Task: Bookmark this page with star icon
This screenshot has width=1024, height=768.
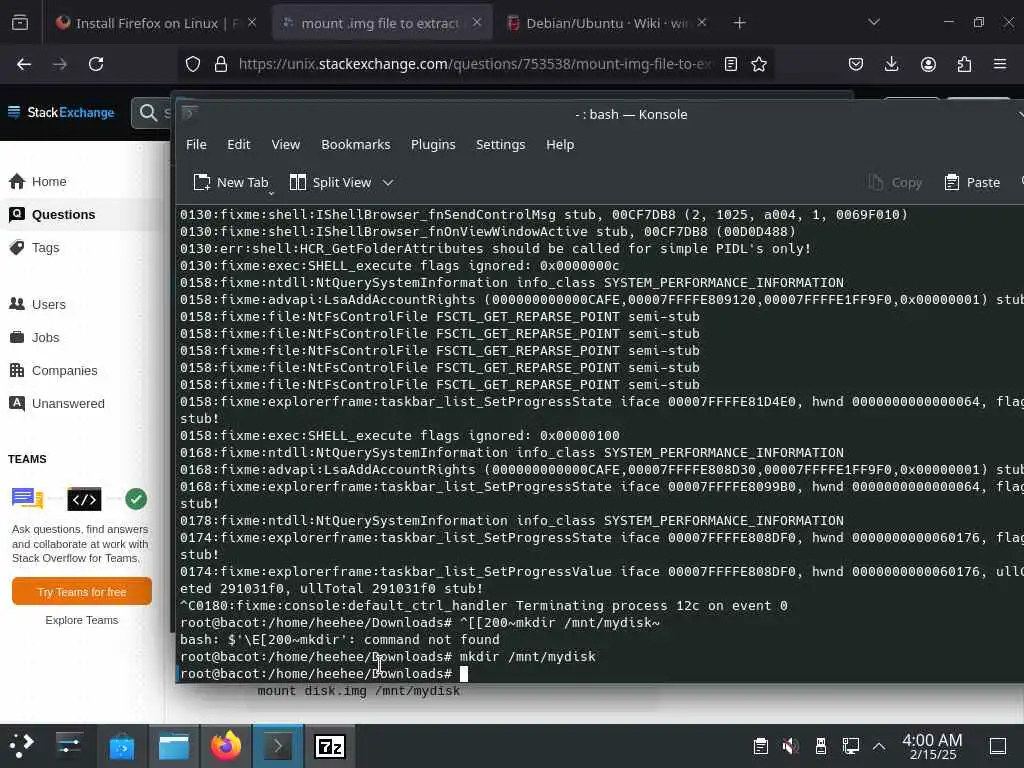Action: (x=758, y=64)
